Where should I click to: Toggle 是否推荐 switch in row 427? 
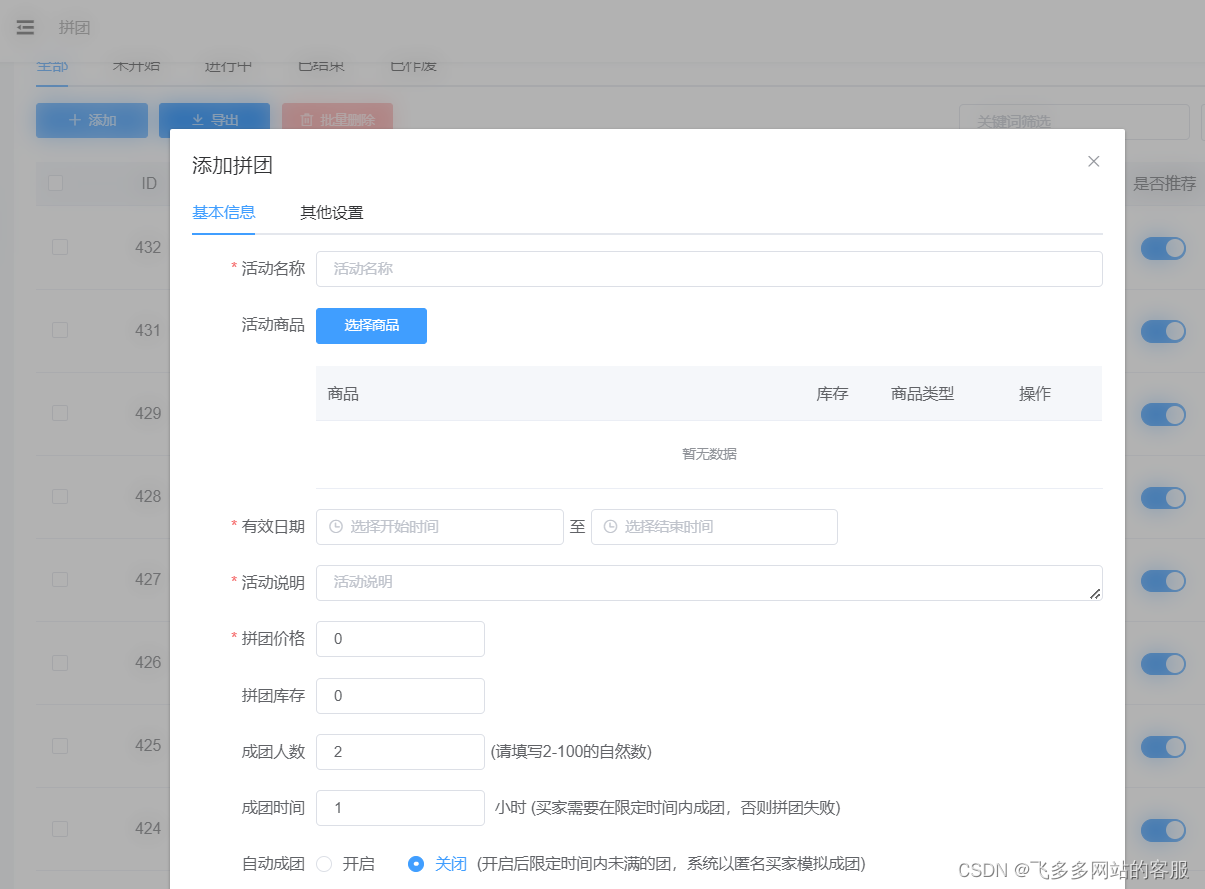(x=1163, y=580)
